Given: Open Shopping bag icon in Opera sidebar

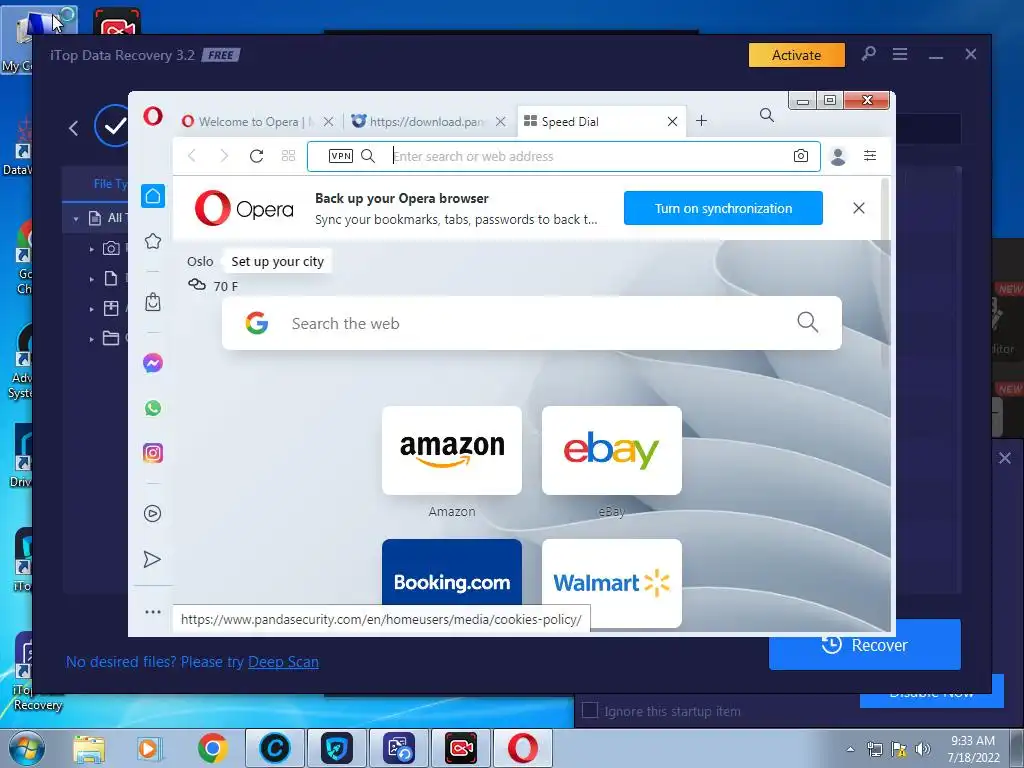Looking at the screenshot, I should [153, 302].
